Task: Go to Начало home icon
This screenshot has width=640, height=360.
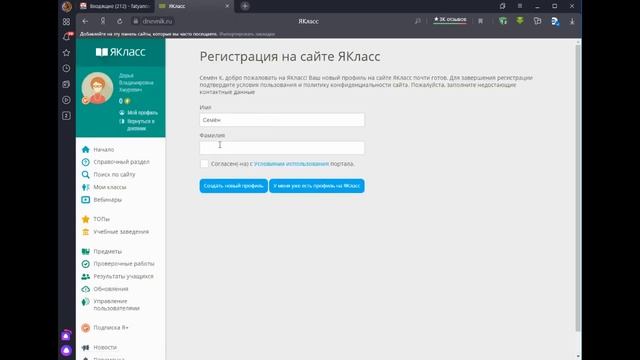Action: 85,149
